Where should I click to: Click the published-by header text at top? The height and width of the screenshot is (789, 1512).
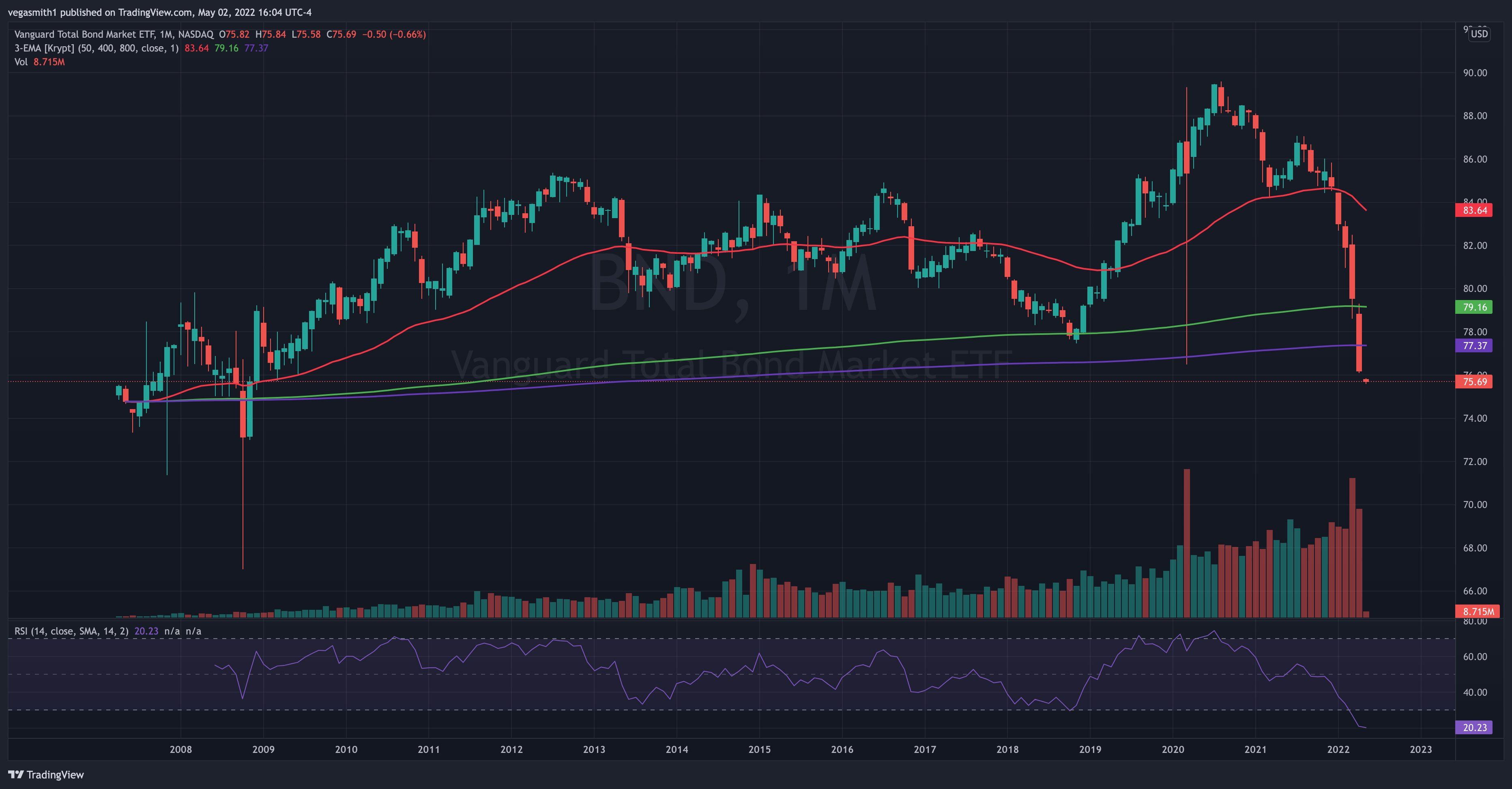[x=160, y=12]
